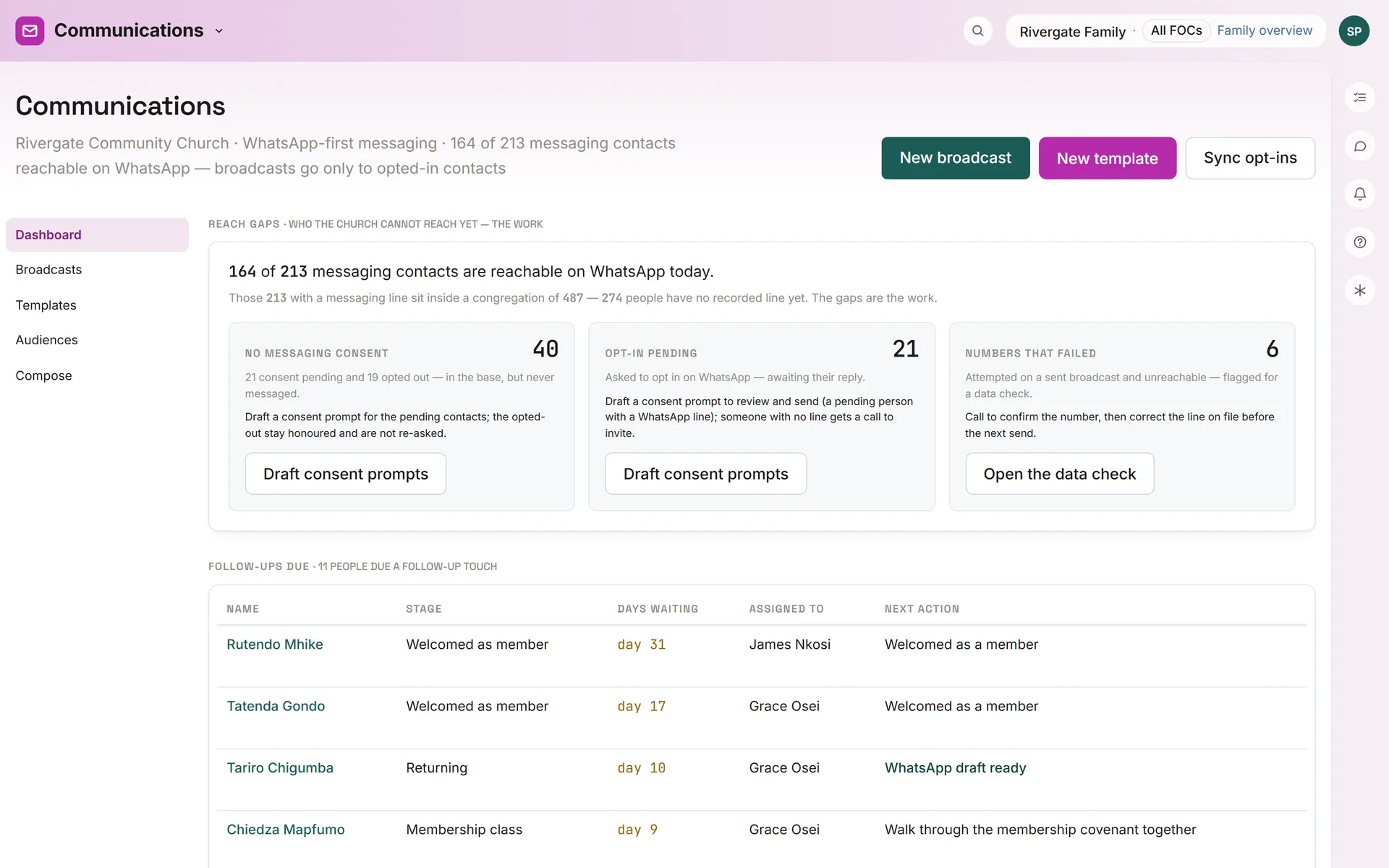Viewport: 1389px width, 868px height.
Task: Click the 21 count in Opt-in Pending
Action: click(x=906, y=349)
